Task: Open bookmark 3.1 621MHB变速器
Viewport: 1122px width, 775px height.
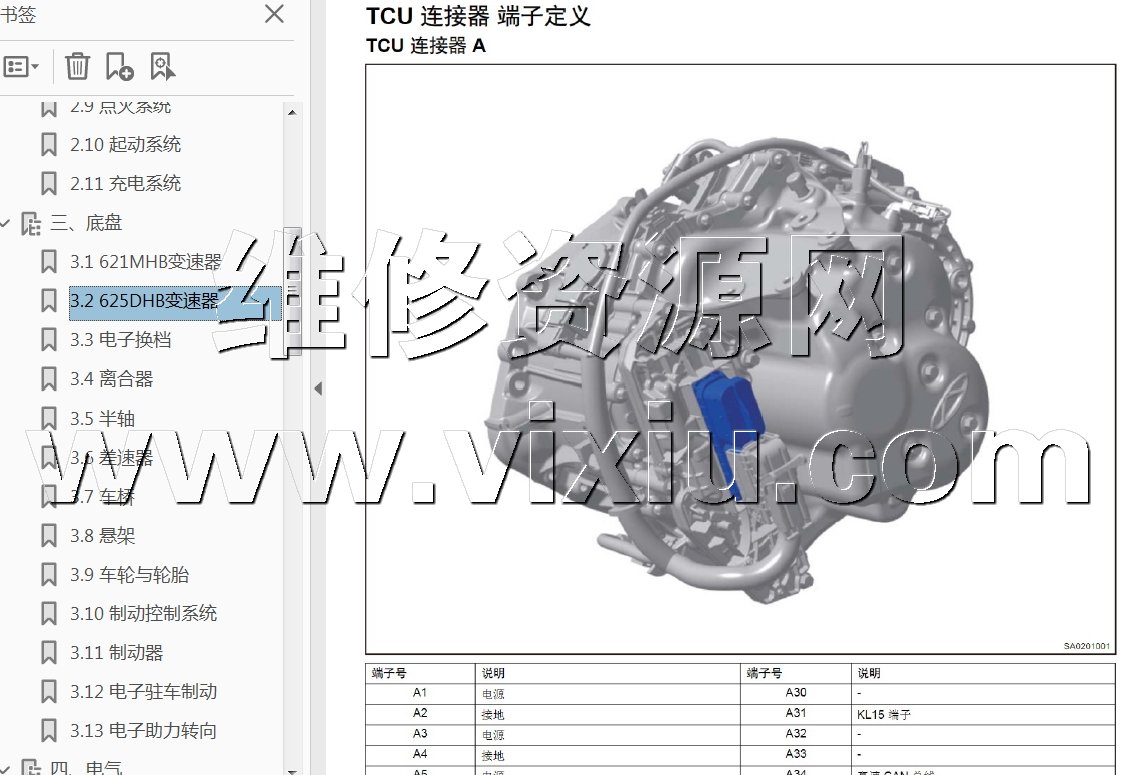Action: click(145, 262)
